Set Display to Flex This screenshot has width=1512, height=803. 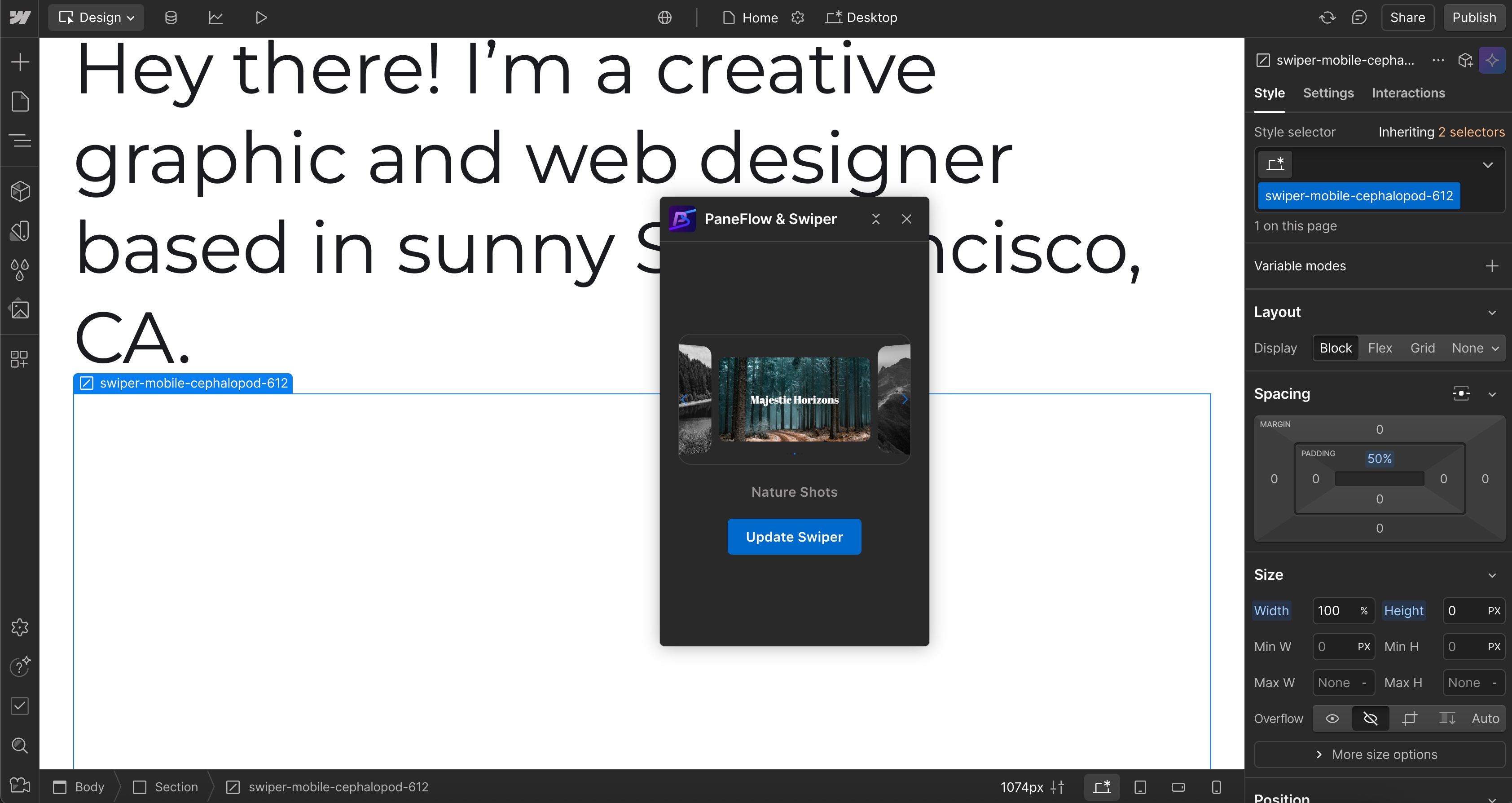coord(1380,348)
